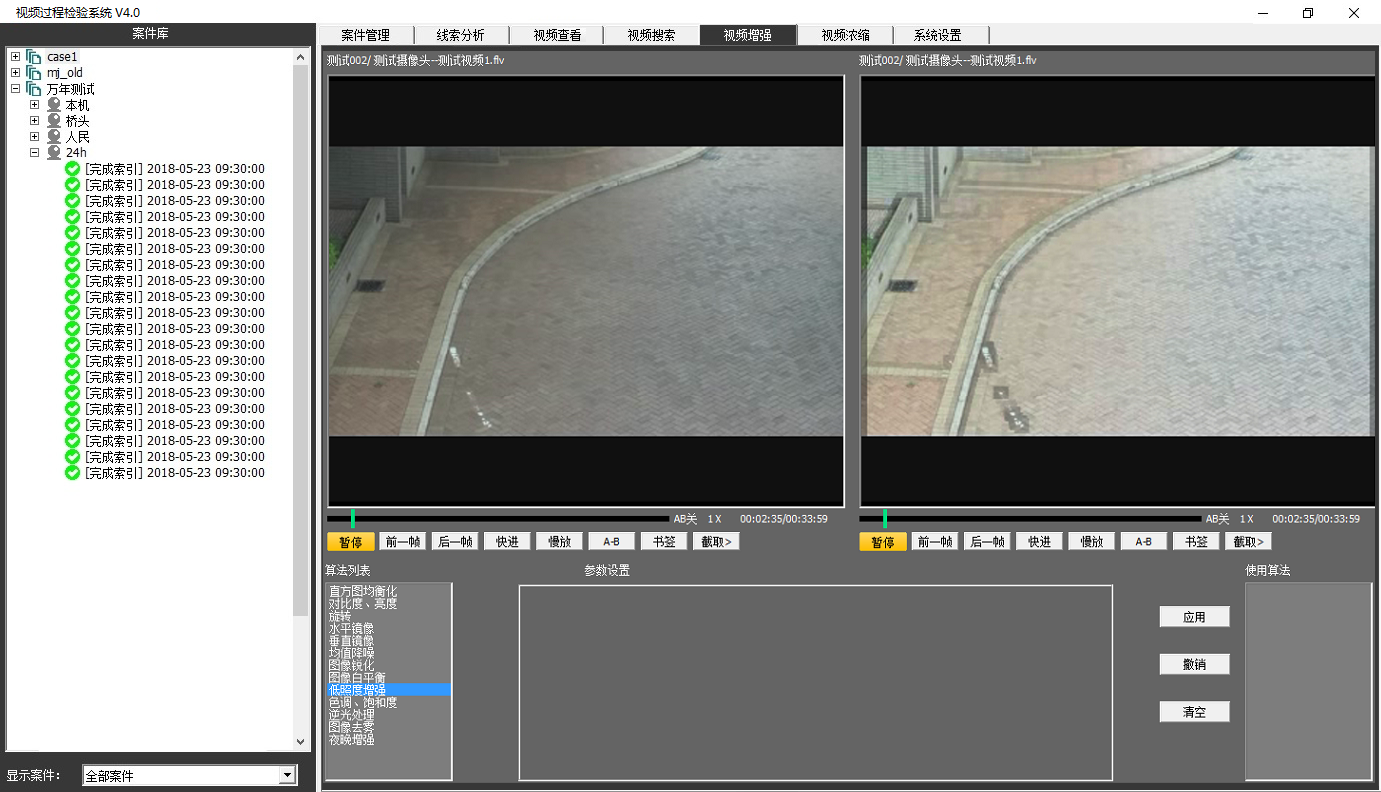Click the camera icon beside 本机
The width and height of the screenshot is (1381, 792).
tap(54, 105)
